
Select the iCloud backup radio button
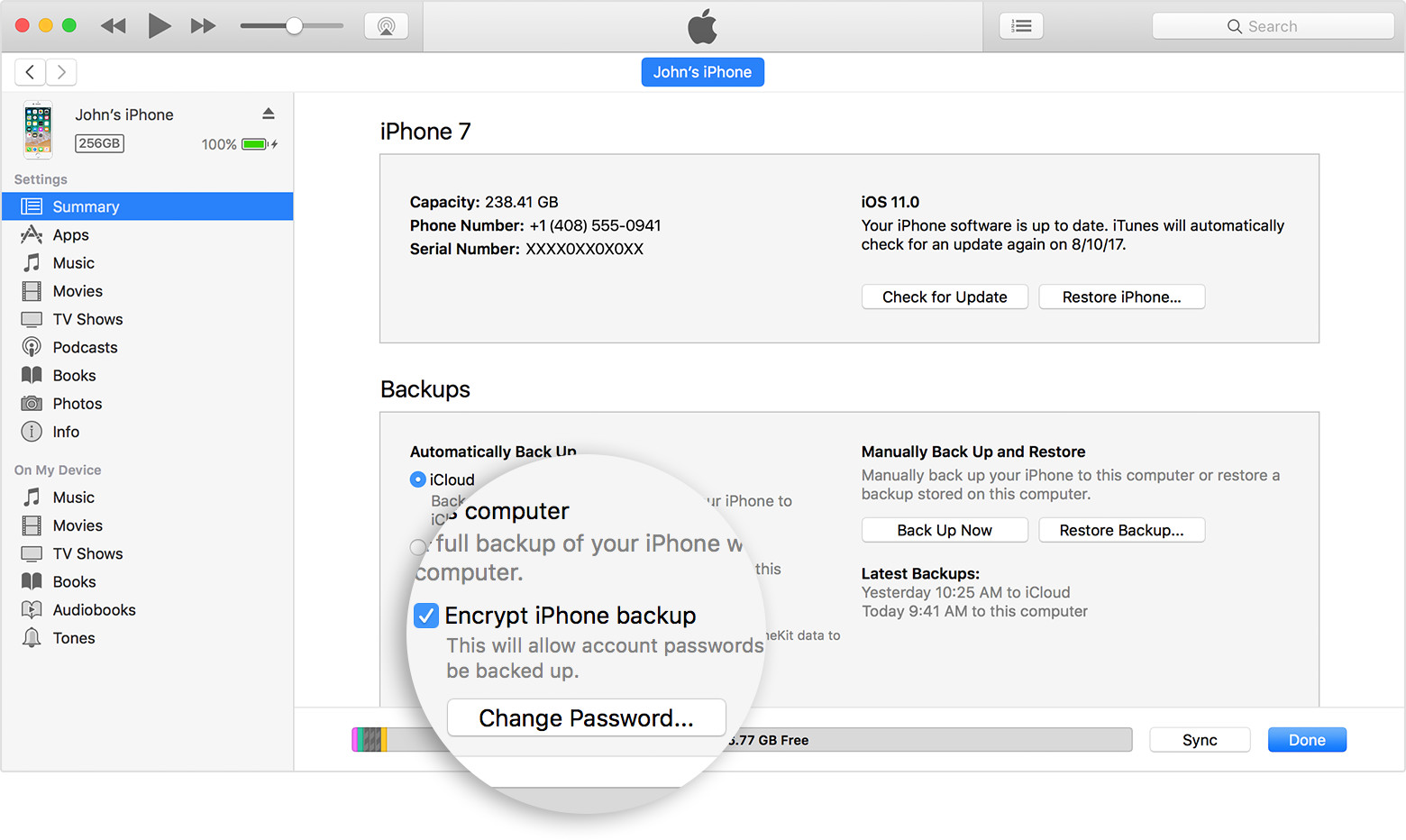(418, 479)
